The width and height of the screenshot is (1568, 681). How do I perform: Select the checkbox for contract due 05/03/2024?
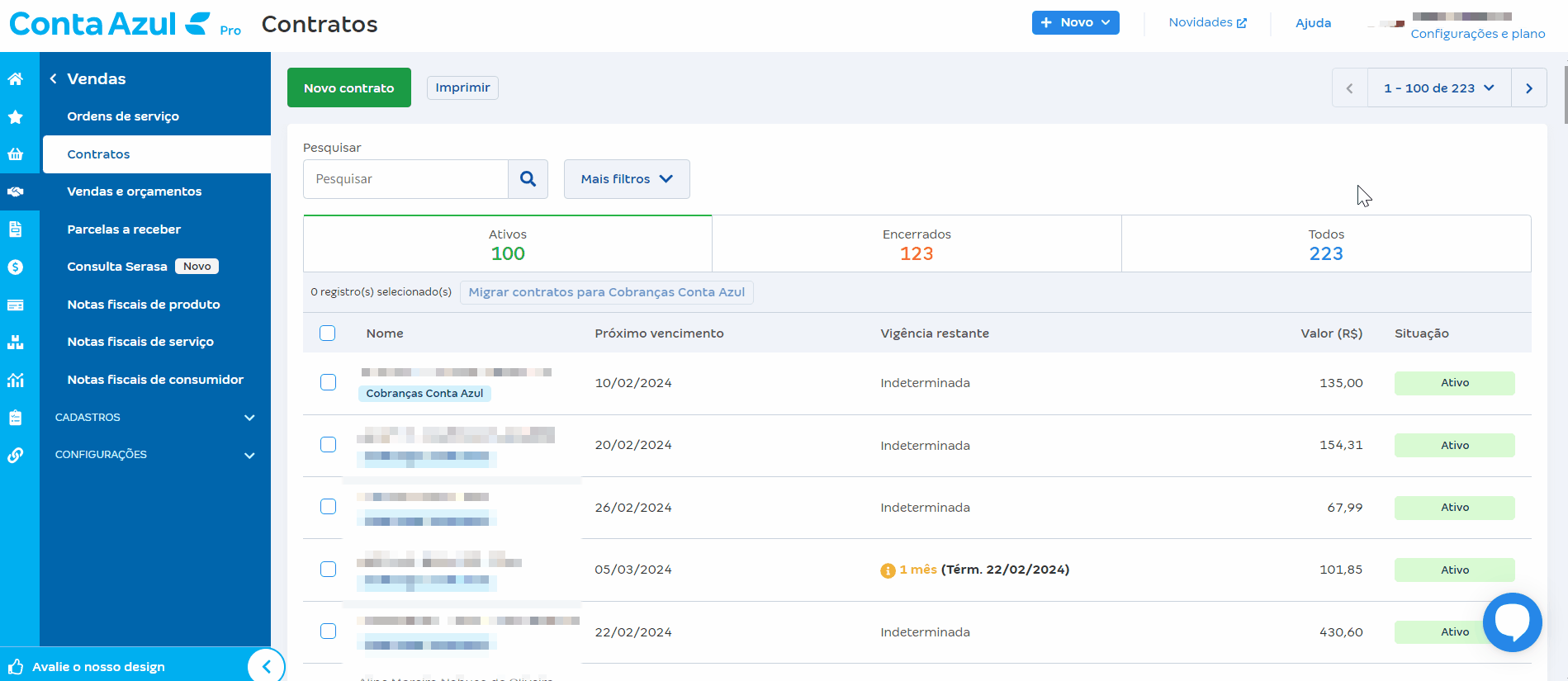(x=328, y=570)
